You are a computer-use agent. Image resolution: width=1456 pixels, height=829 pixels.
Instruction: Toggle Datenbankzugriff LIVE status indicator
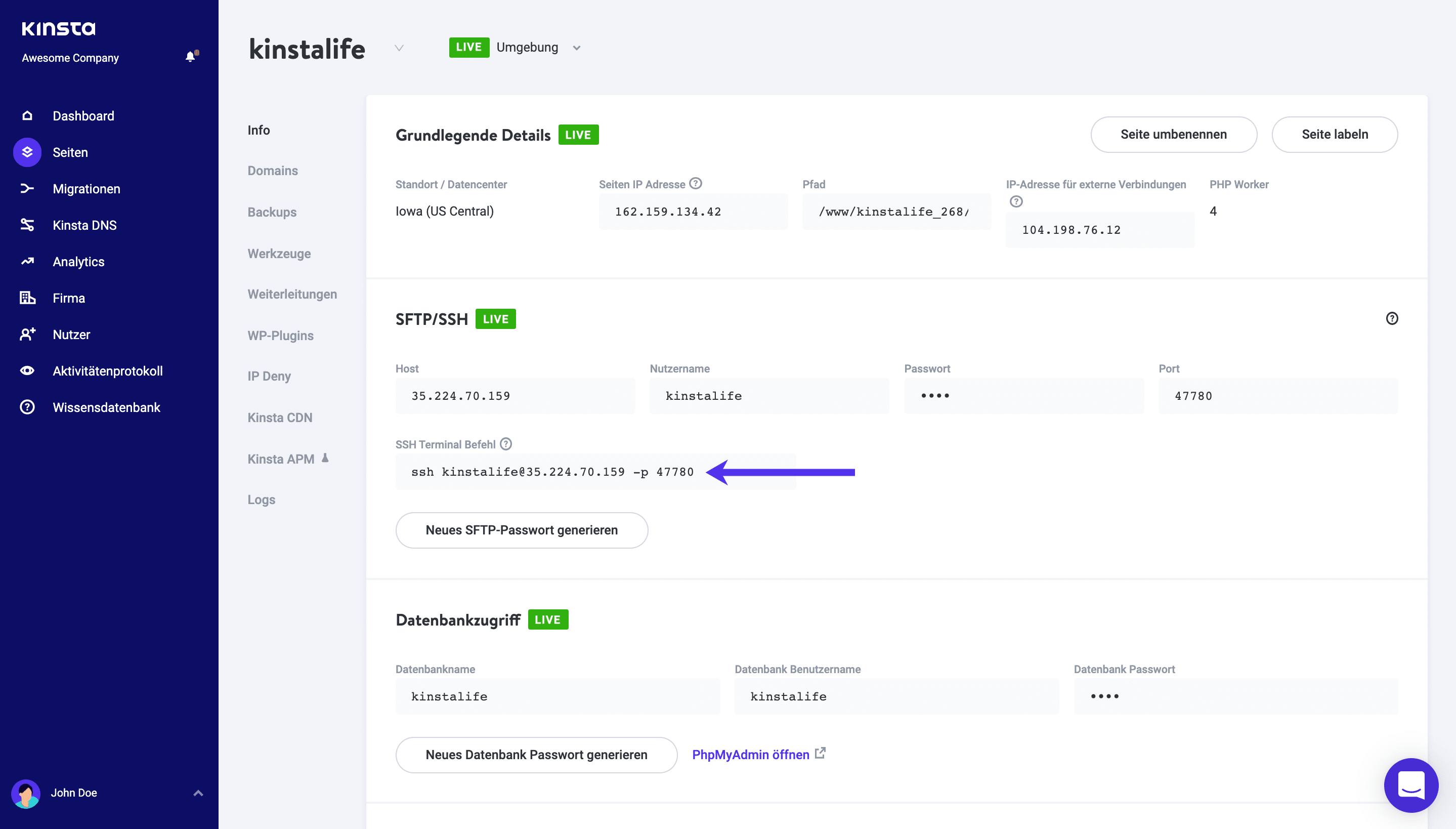[x=550, y=619]
